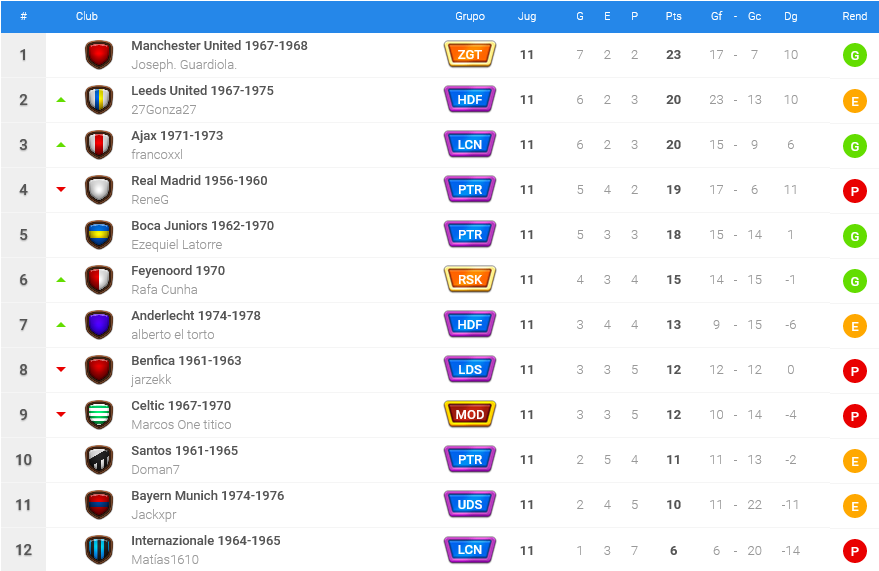Image resolution: width=879 pixels, height=571 pixels.
Task: Click the UDS badge for Bayern Munich
Action: [x=470, y=504]
